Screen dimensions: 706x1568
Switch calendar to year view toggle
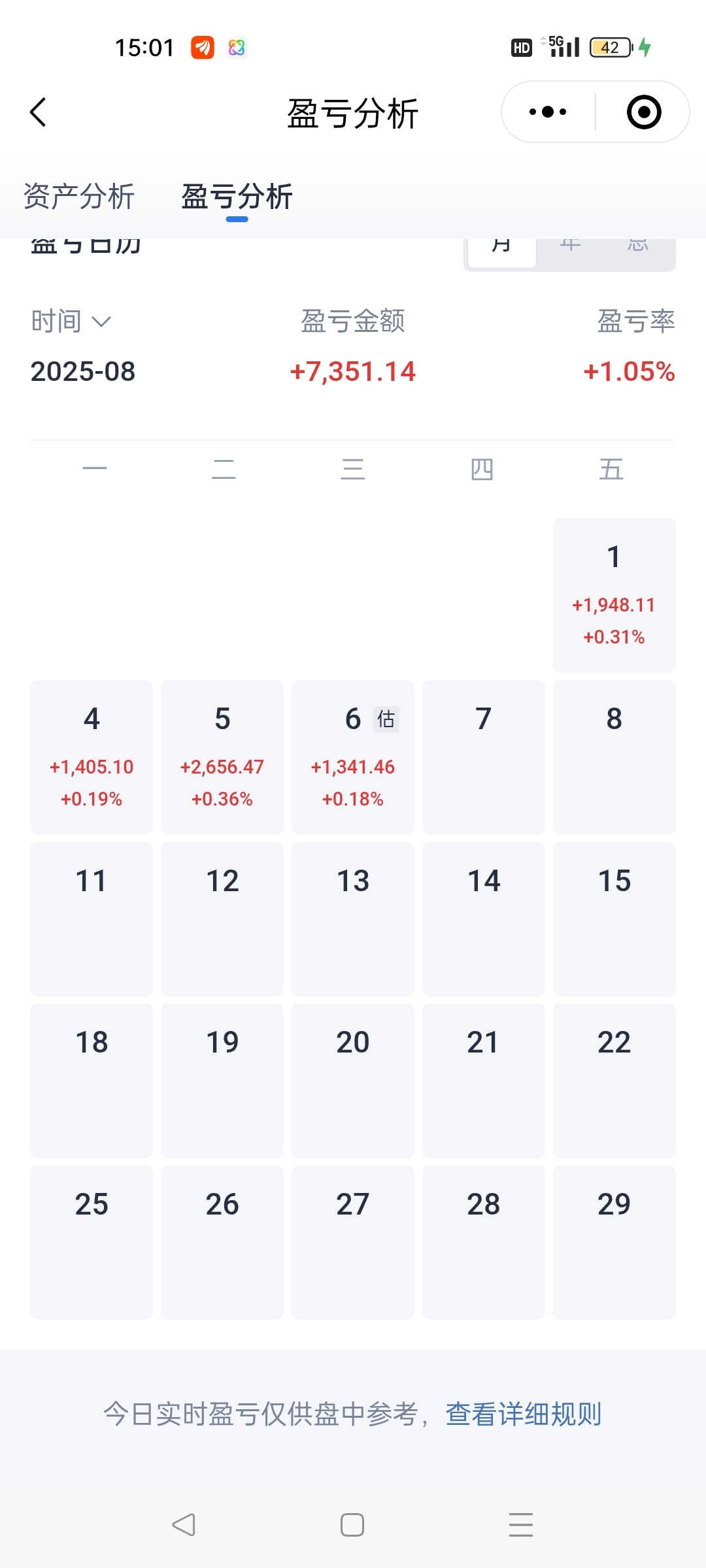[x=570, y=248]
